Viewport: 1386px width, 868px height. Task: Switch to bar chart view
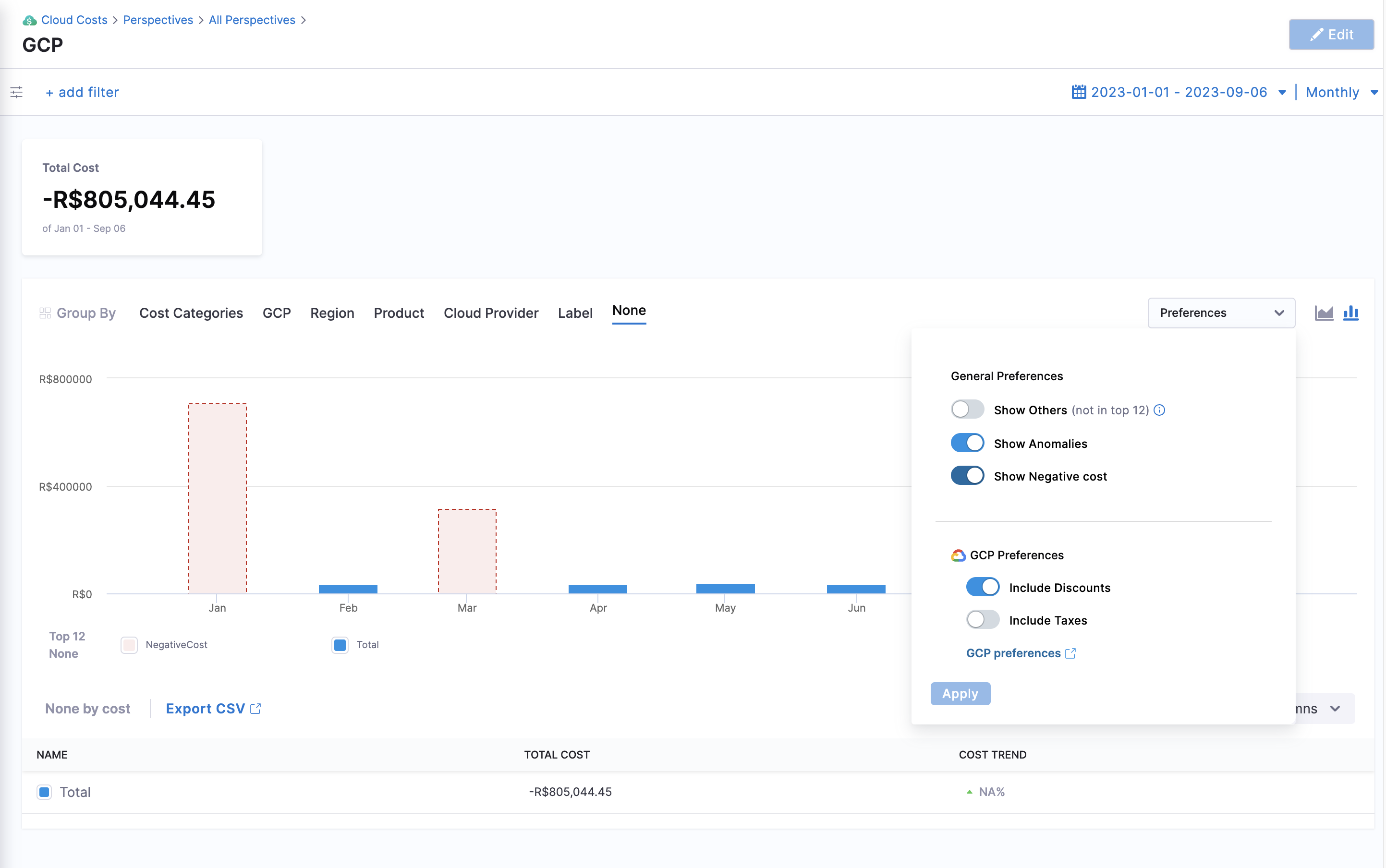pyautogui.click(x=1350, y=313)
